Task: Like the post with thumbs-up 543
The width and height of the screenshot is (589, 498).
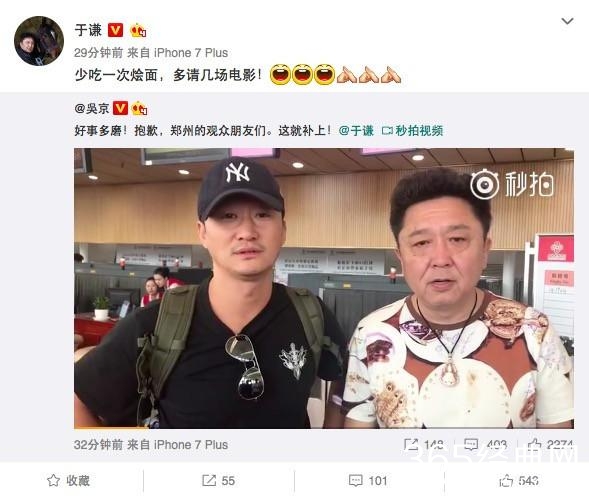Action: click(x=519, y=480)
